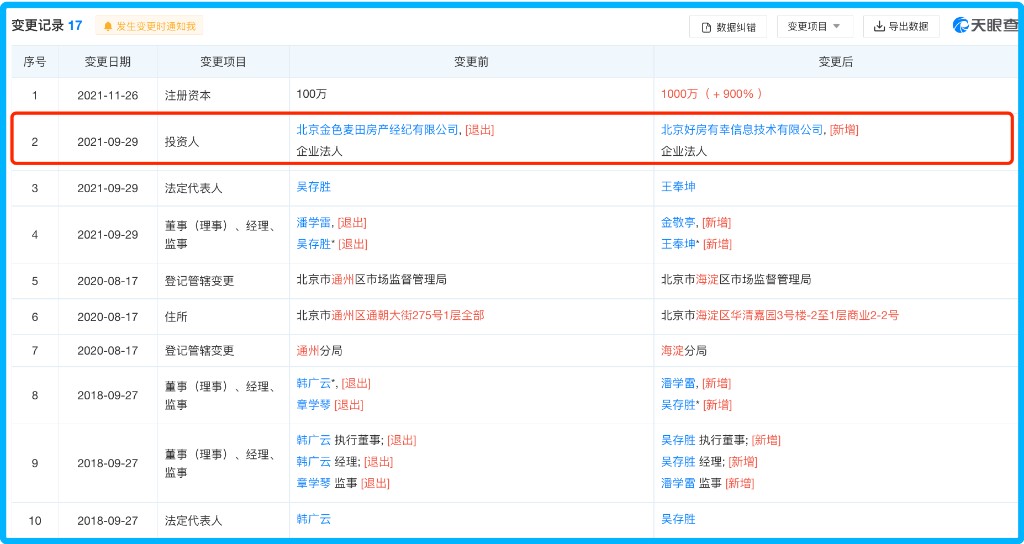
Task: Select 北京市海淀区市场监督管理局 cell
Action: (836, 281)
